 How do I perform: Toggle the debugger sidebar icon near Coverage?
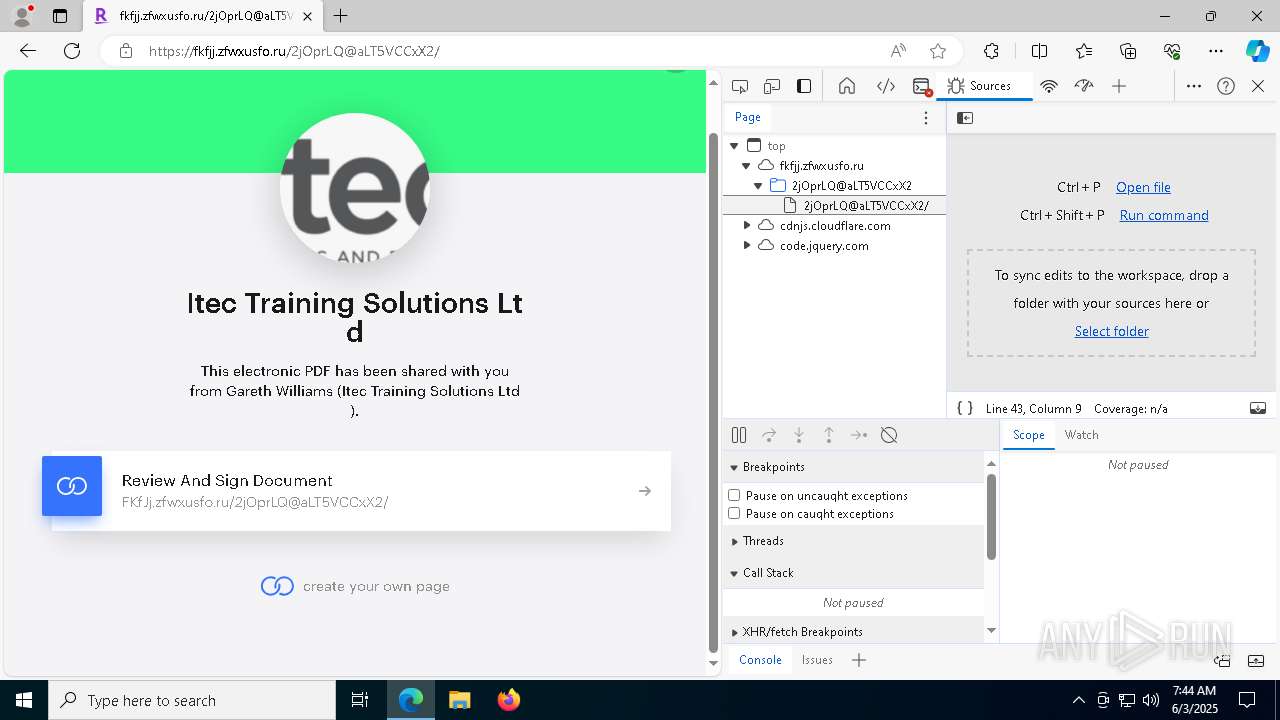pos(1258,408)
